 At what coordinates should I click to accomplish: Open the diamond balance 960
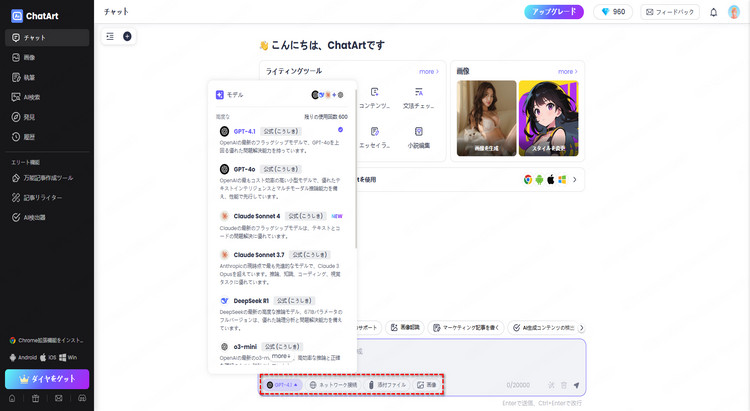point(613,12)
